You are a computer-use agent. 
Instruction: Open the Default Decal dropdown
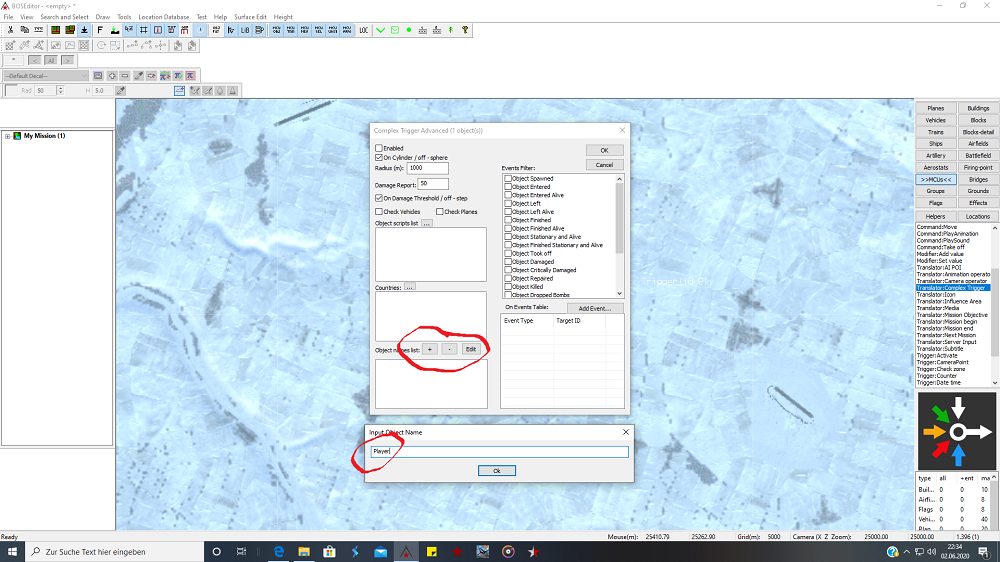(45, 76)
